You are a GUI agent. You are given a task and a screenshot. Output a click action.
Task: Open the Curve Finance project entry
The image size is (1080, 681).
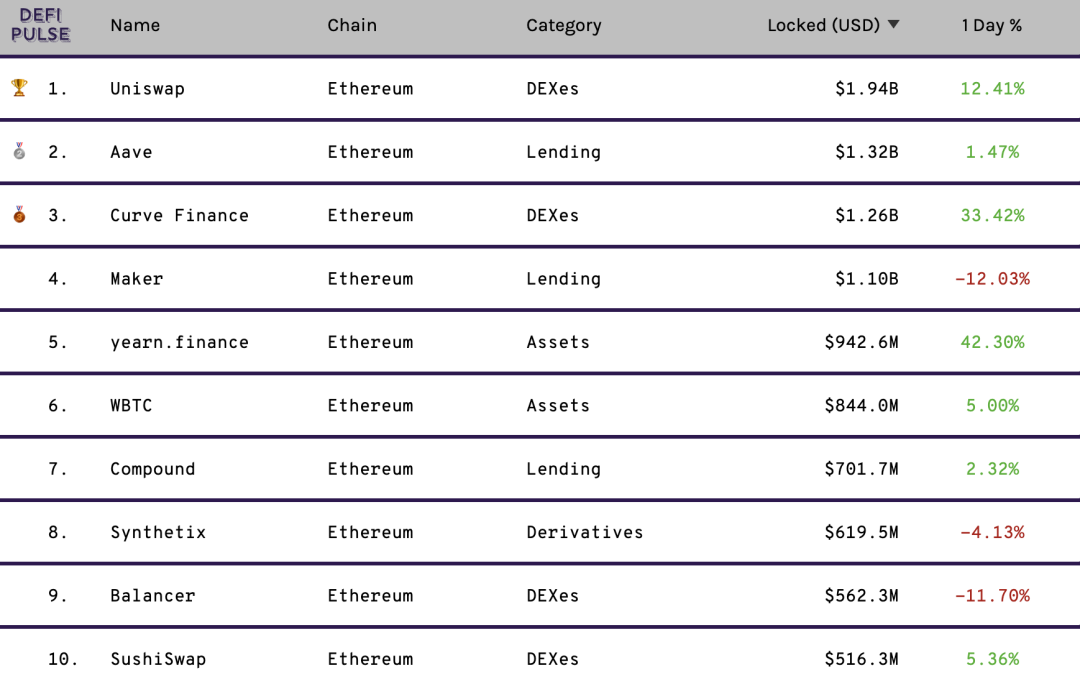[x=179, y=216]
